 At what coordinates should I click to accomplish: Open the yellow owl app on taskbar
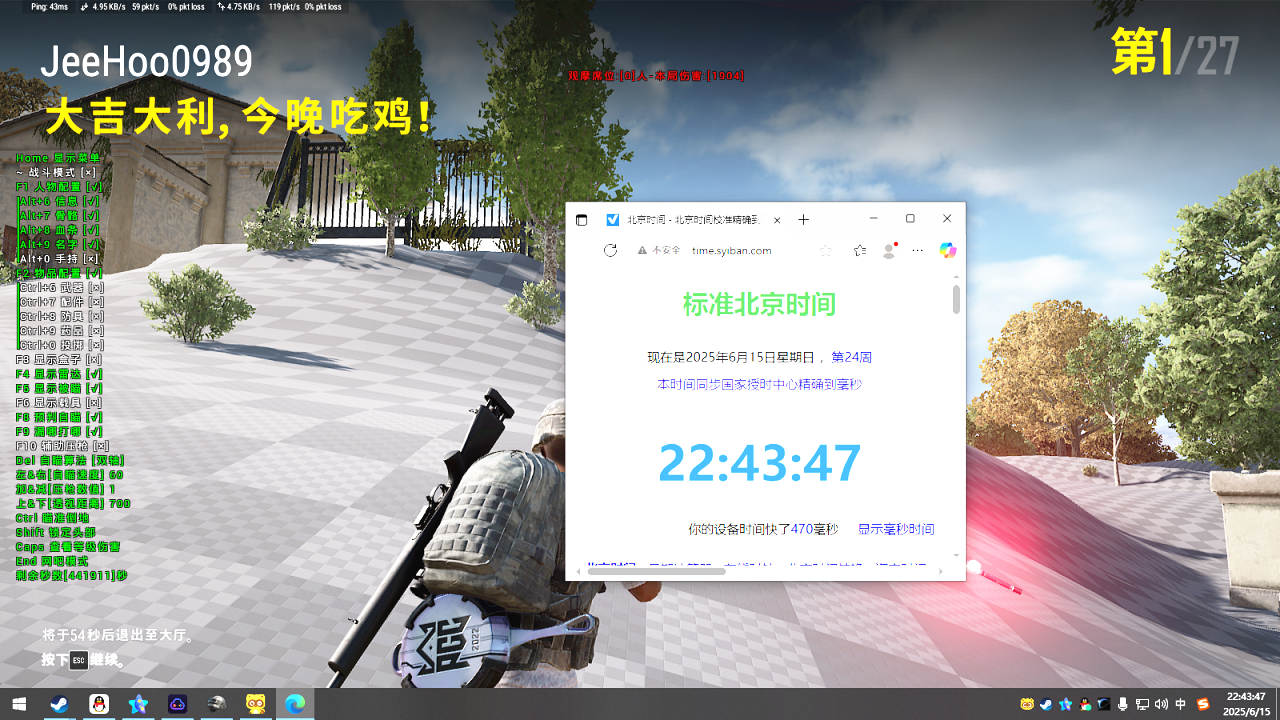(256, 704)
